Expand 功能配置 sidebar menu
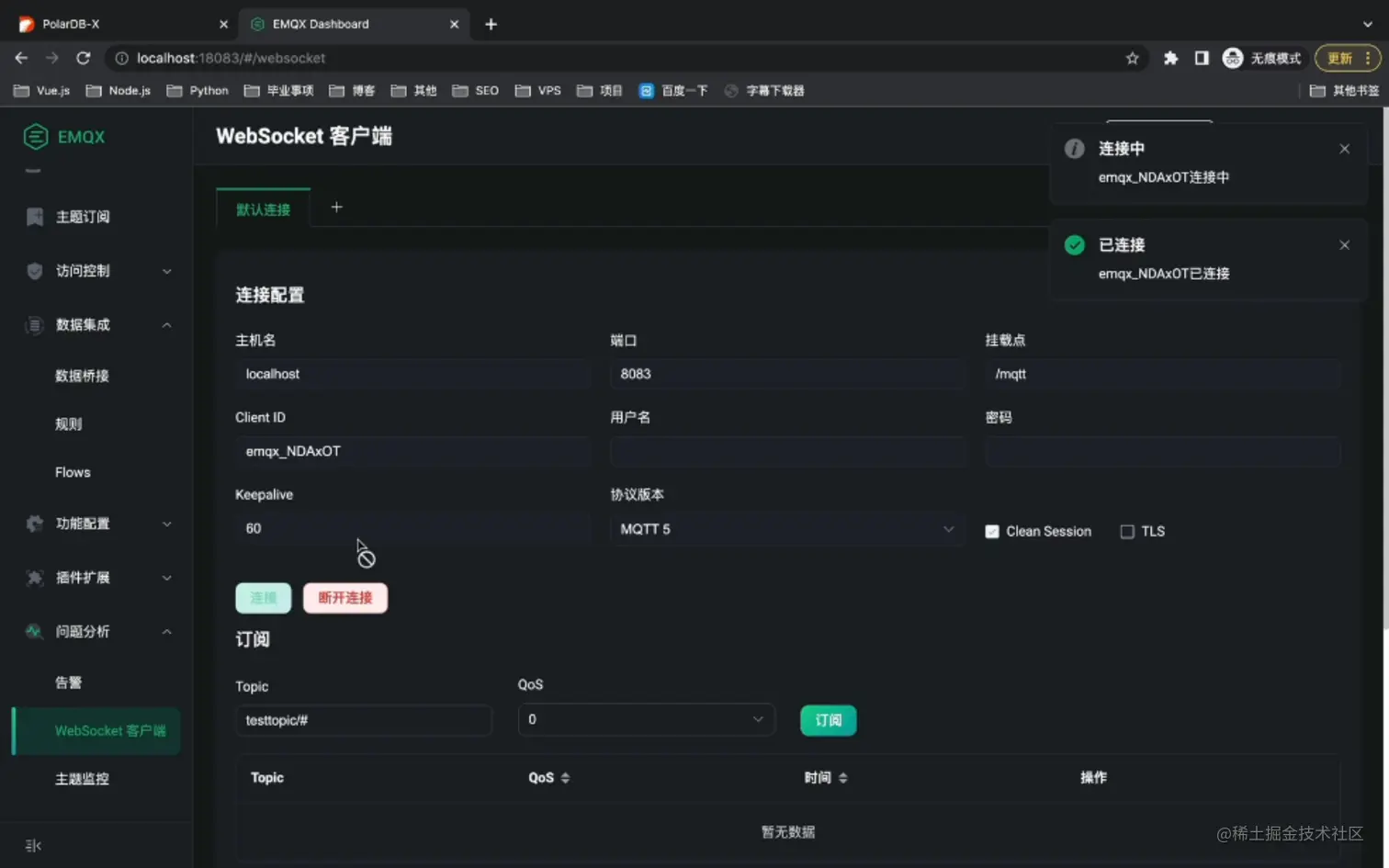 (x=166, y=524)
